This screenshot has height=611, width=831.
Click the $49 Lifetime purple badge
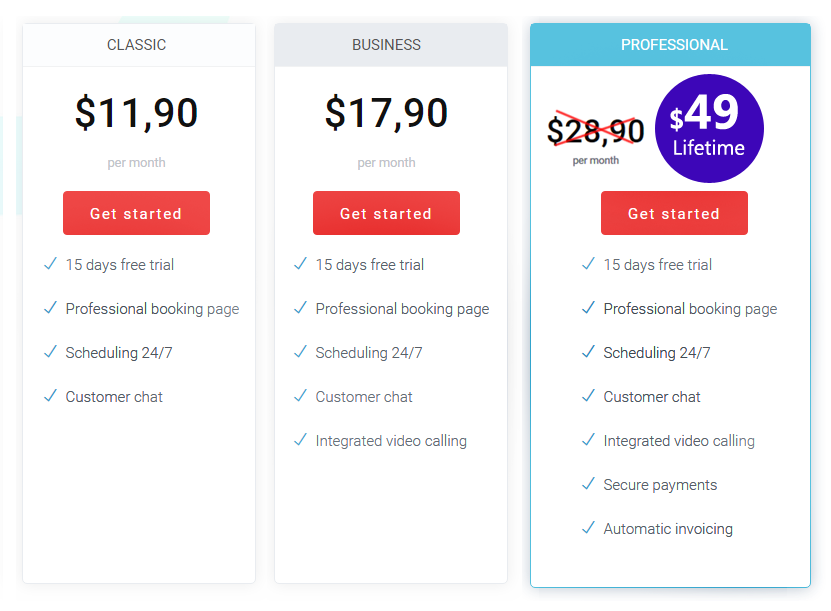pos(709,129)
